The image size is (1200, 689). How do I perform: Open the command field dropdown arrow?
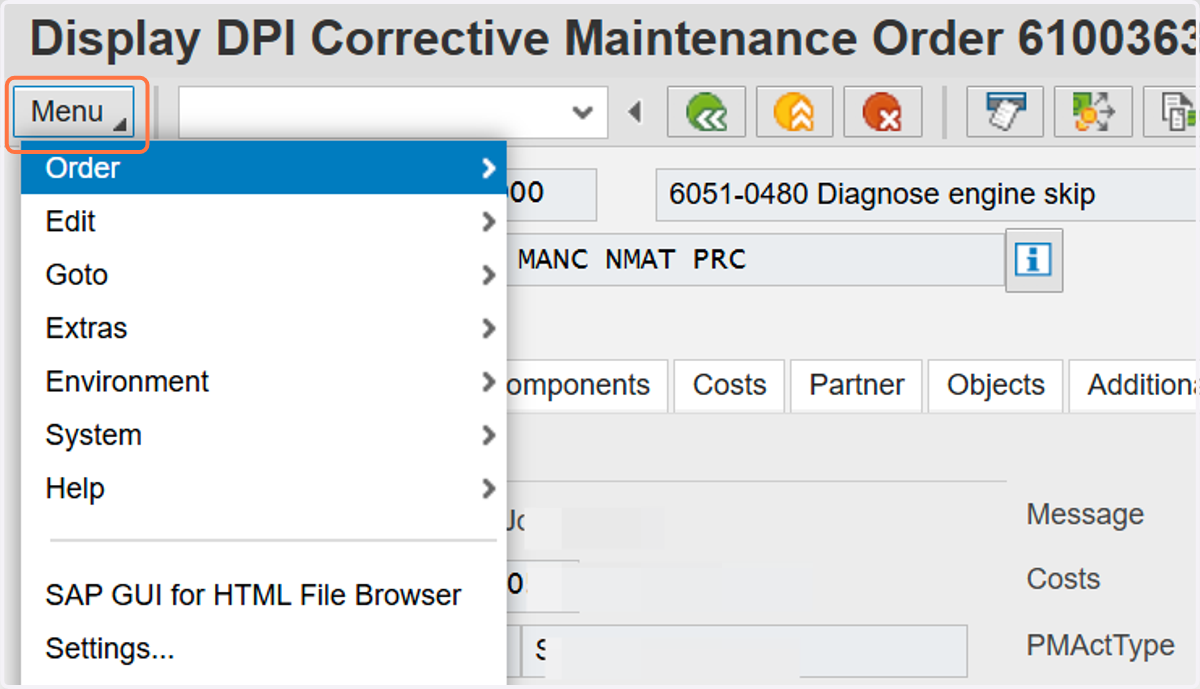click(582, 112)
